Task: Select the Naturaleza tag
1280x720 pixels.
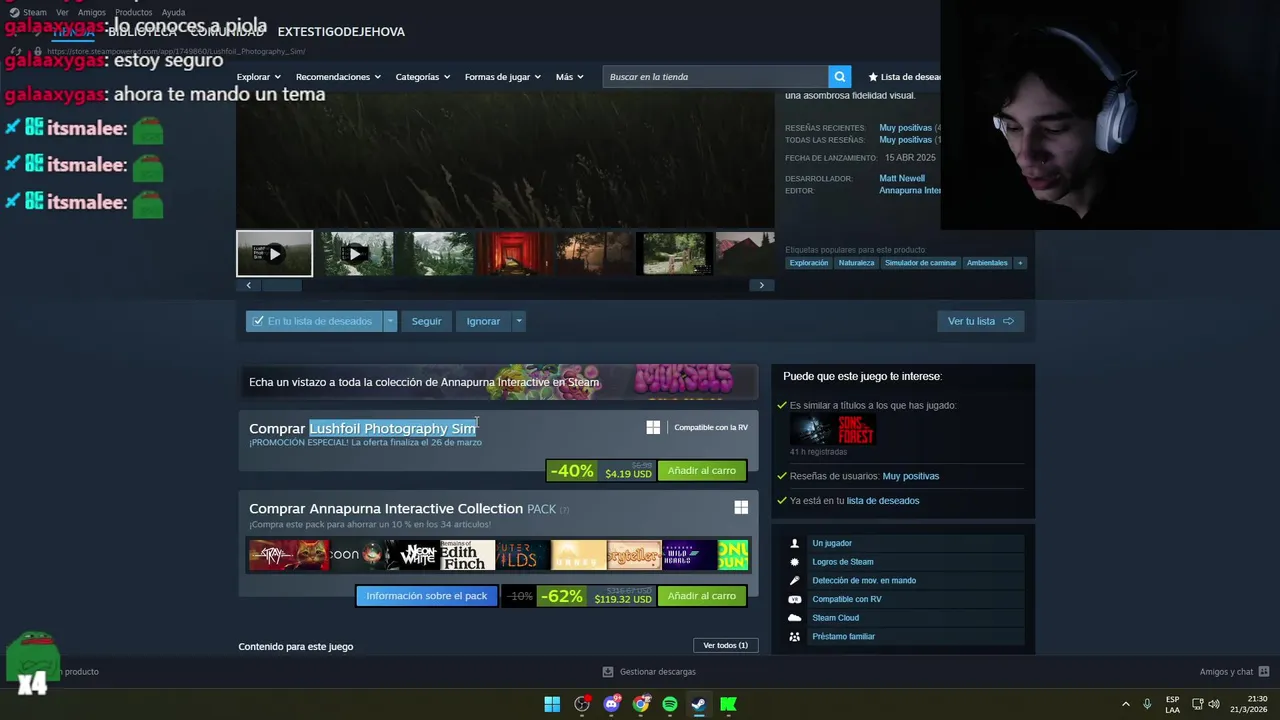Action: tap(856, 263)
